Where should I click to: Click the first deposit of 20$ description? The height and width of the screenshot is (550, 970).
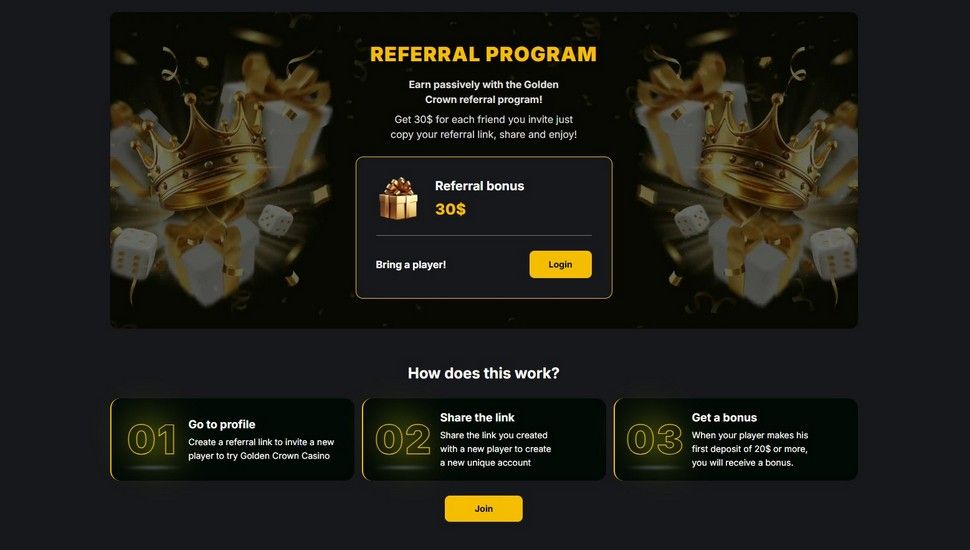(750, 449)
